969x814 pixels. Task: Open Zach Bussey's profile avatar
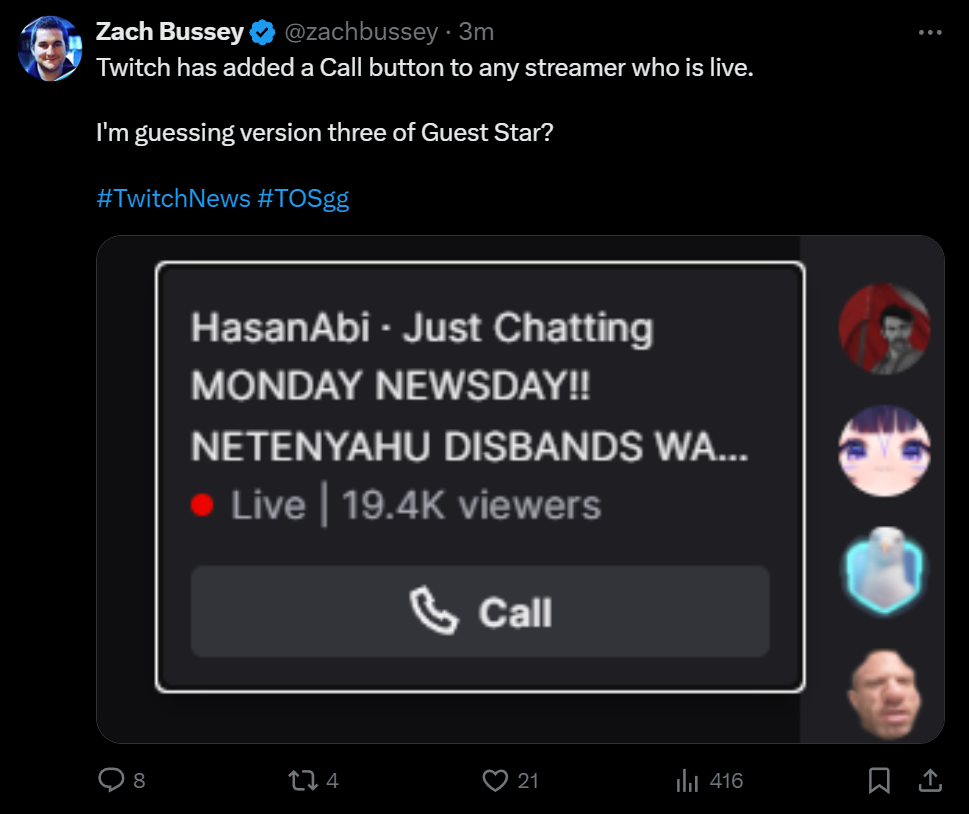coord(50,49)
